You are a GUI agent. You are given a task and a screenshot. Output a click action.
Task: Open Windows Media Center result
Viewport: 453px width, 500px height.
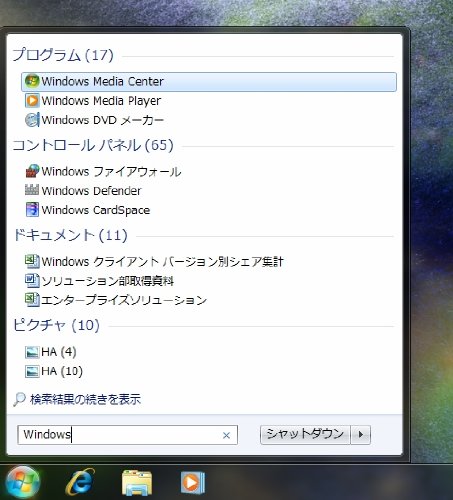click(209, 82)
